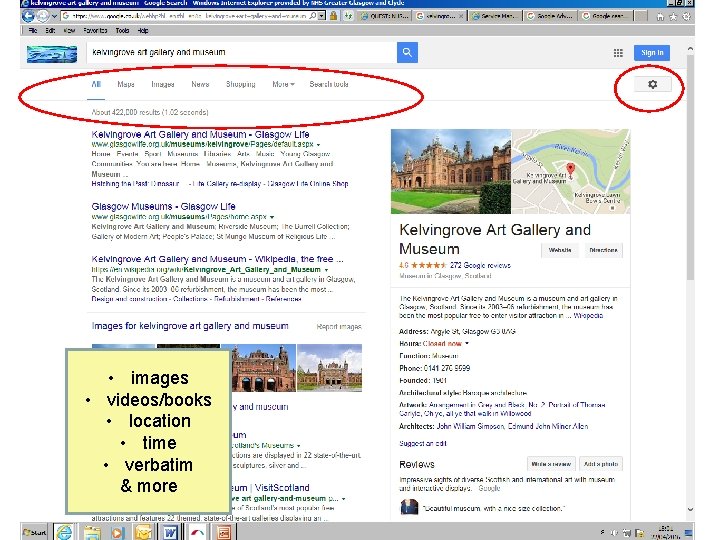Screen dimensions: 720x540
Task: Expand the Hours 'Closed now' dropdown arrow
Action: (x=467, y=343)
